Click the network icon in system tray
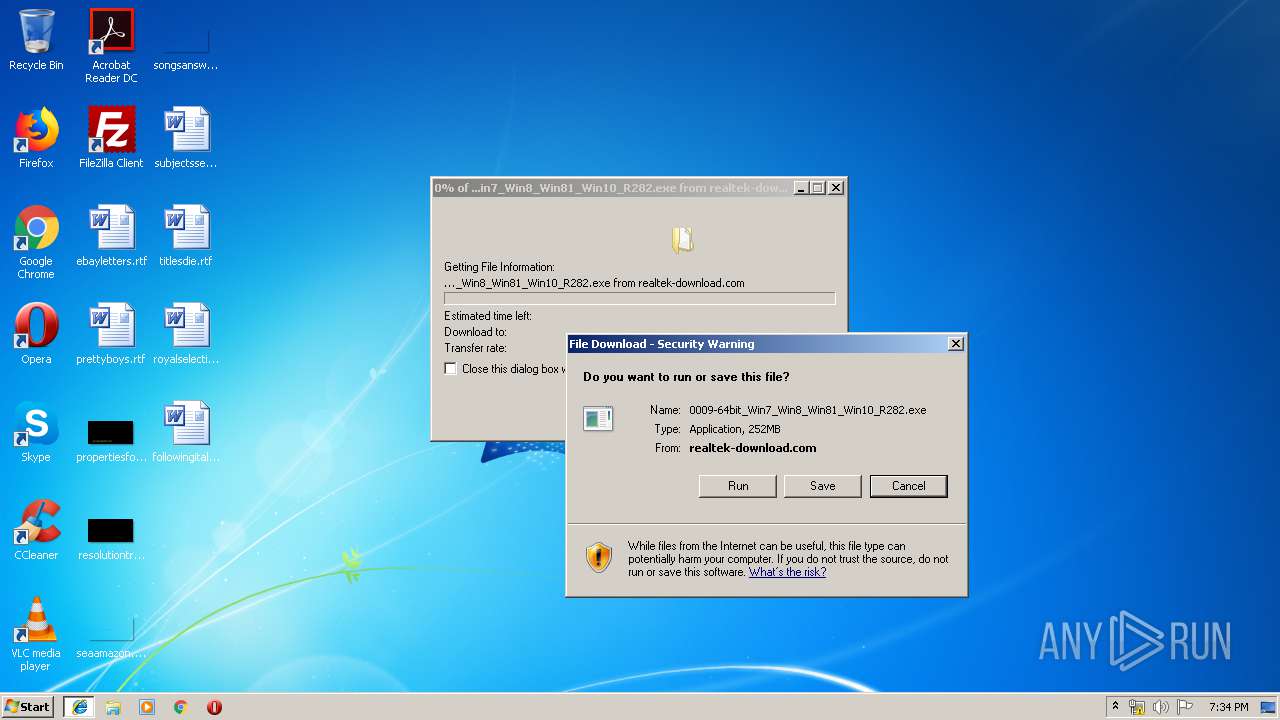Screen dimensions: 1280x720 [1138, 707]
